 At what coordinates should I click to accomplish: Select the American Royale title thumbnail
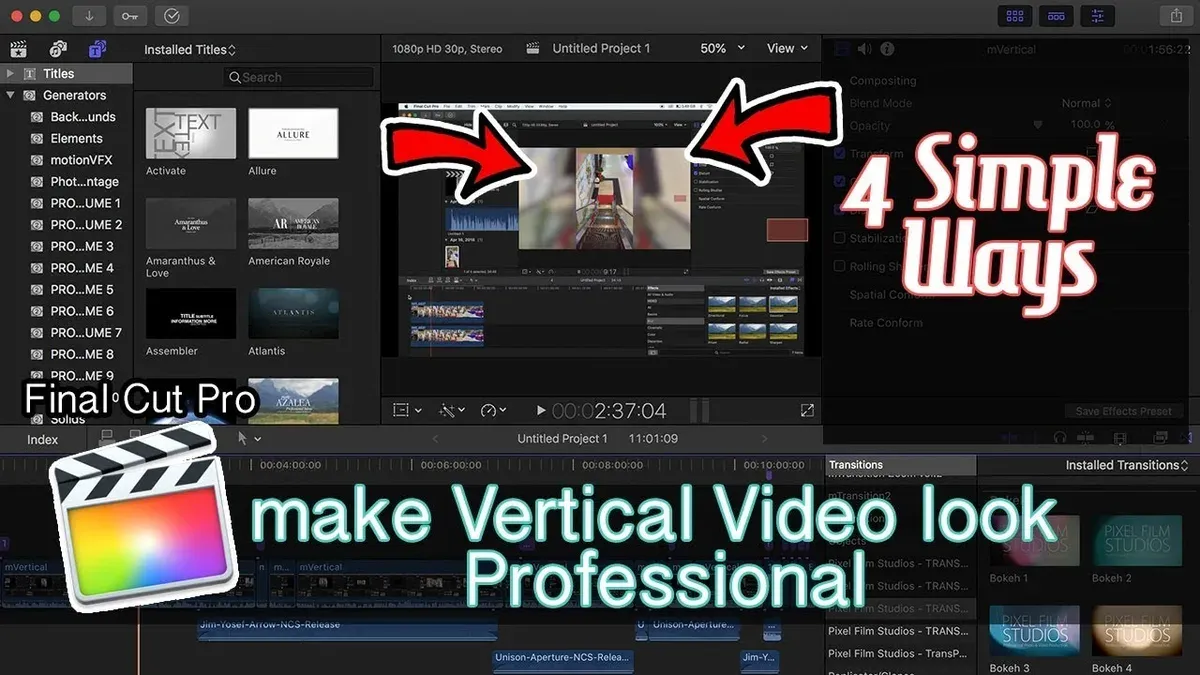tap(293, 223)
